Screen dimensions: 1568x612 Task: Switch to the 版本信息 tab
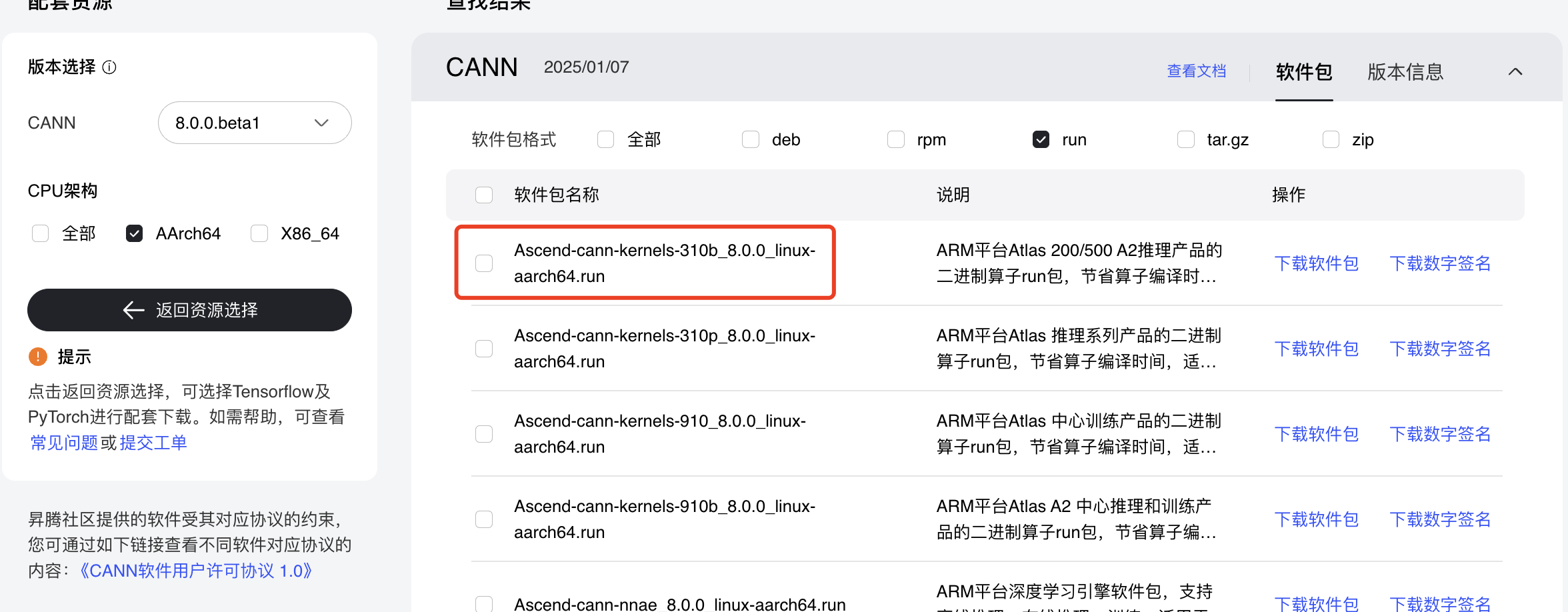pyautogui.click(x=1405, y=71)
